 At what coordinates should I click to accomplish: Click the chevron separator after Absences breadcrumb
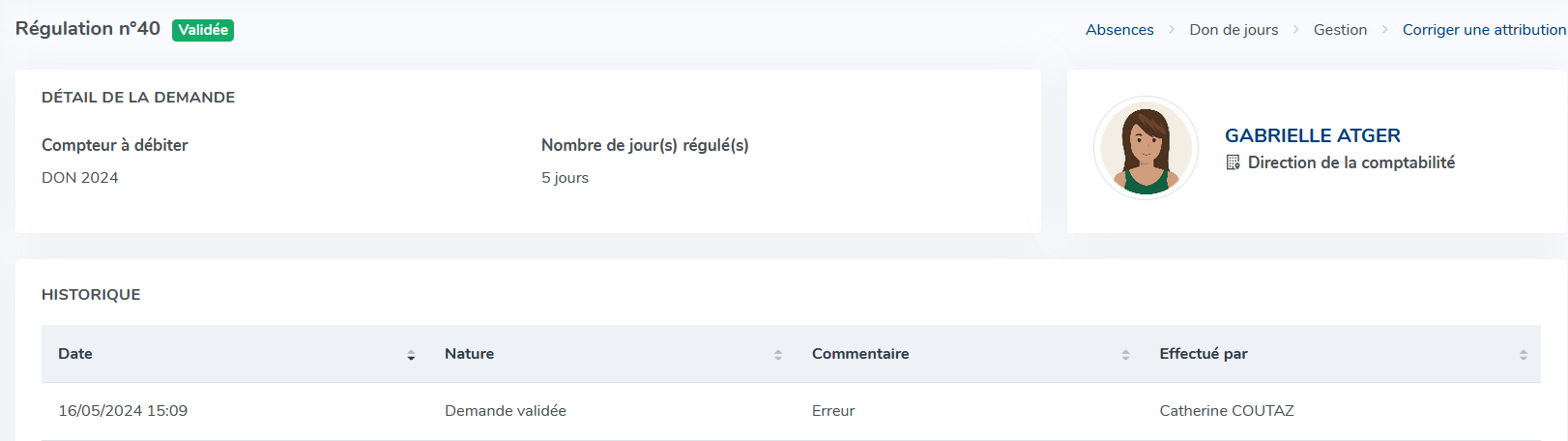[1172, 30]
